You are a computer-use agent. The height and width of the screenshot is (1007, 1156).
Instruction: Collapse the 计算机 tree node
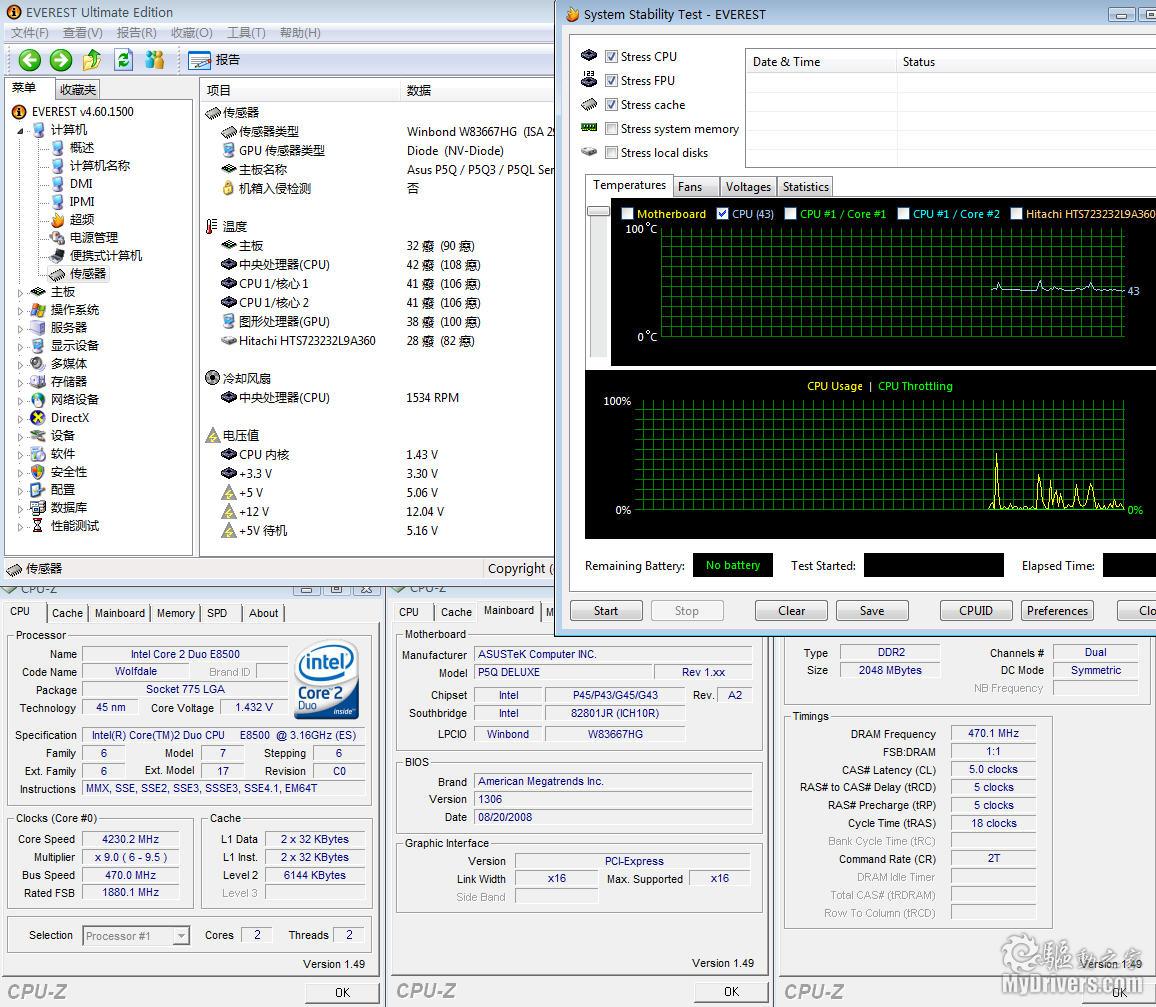pyautogui.click(x=21, y=130)
